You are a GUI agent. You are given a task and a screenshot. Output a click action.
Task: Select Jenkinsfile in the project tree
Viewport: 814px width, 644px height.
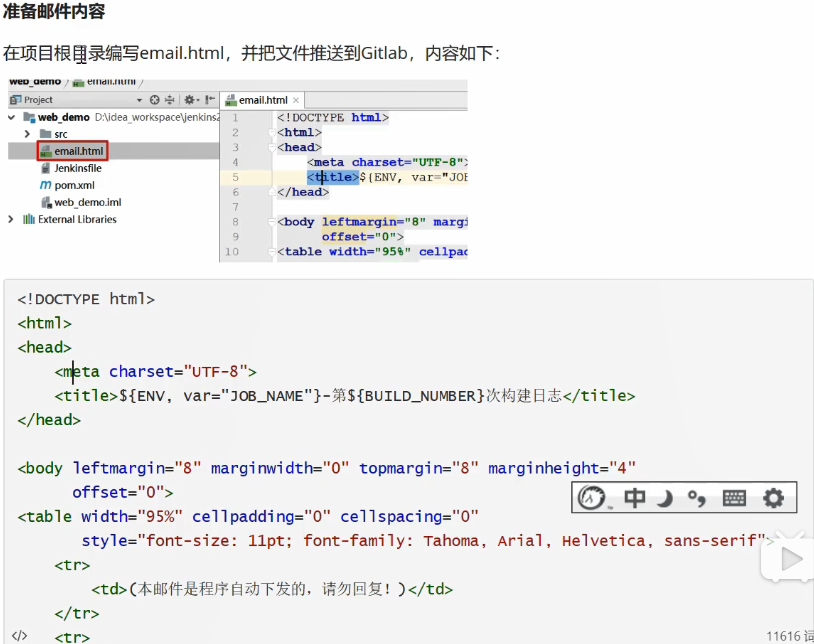[x=78, y=168]
